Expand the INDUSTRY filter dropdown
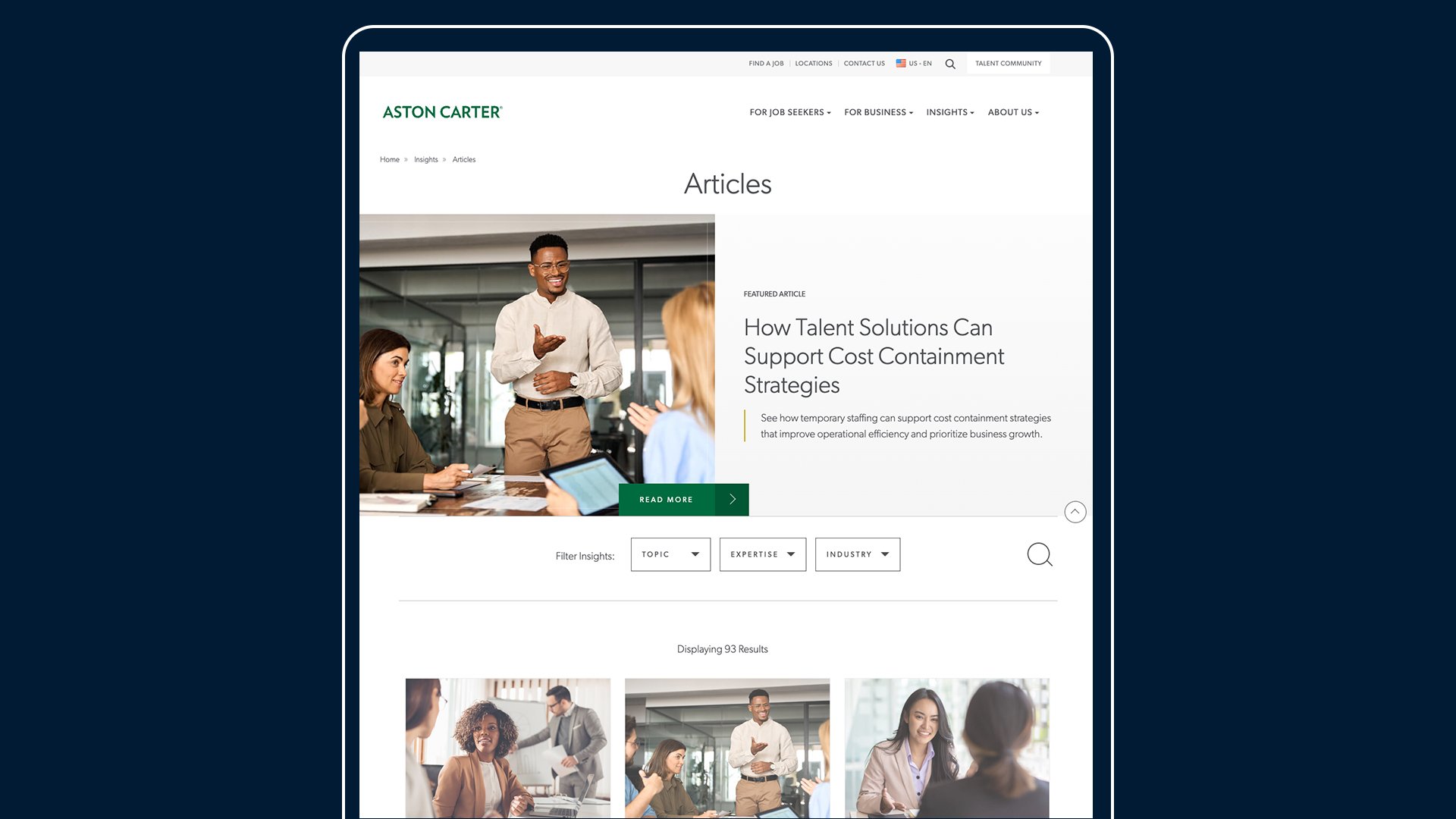 coord(857,554)
